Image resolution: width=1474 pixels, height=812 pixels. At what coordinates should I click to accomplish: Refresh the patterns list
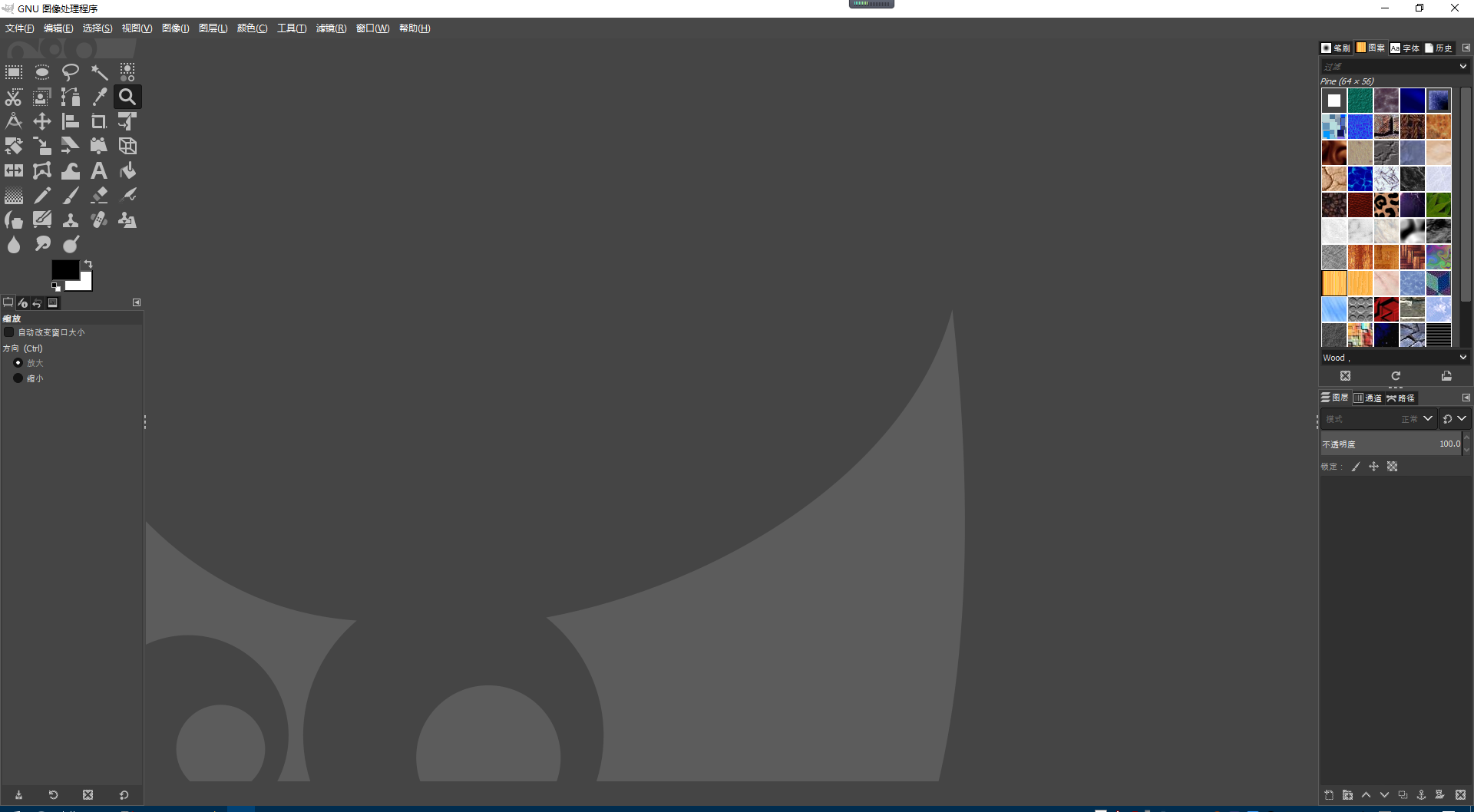pos(1396,376)
